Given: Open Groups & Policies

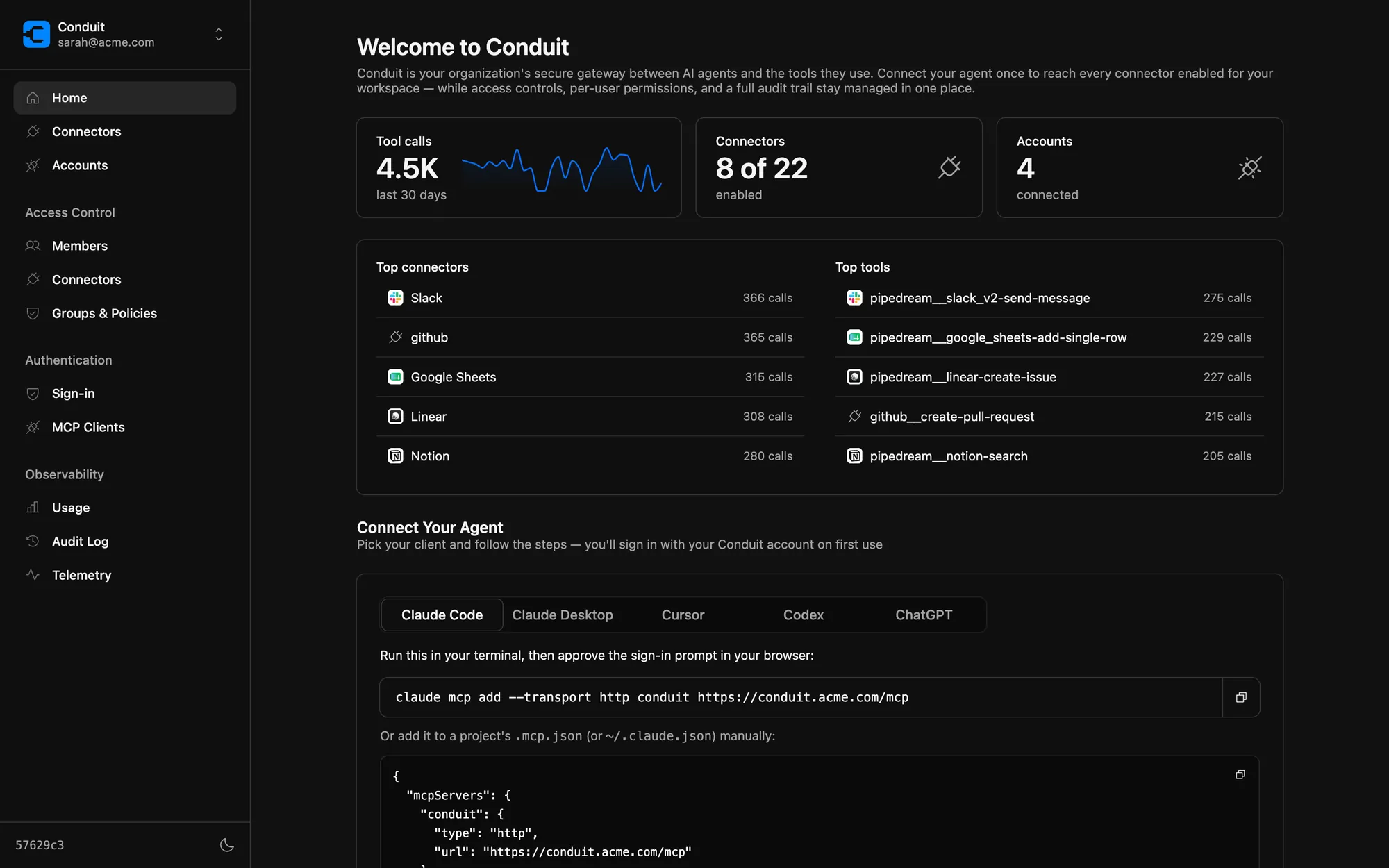Looking at the screenshot, I should click(125, 313).
